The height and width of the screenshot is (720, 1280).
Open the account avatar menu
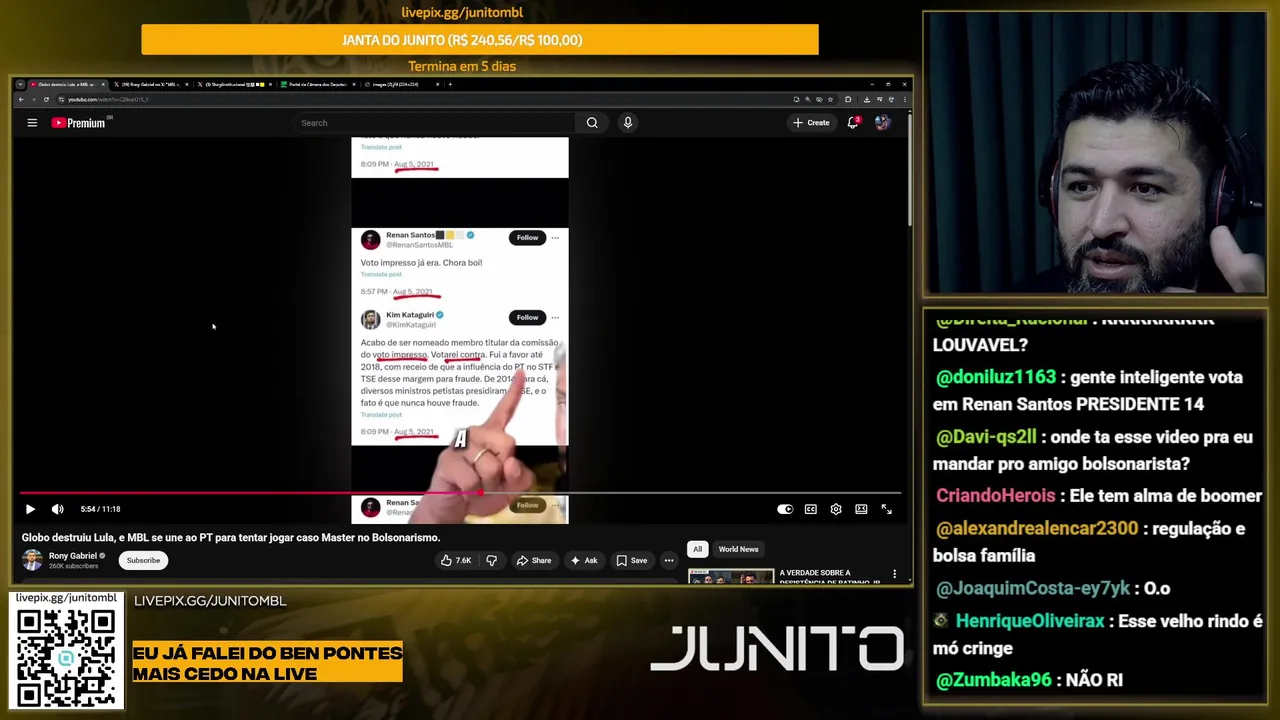[882, 123]
